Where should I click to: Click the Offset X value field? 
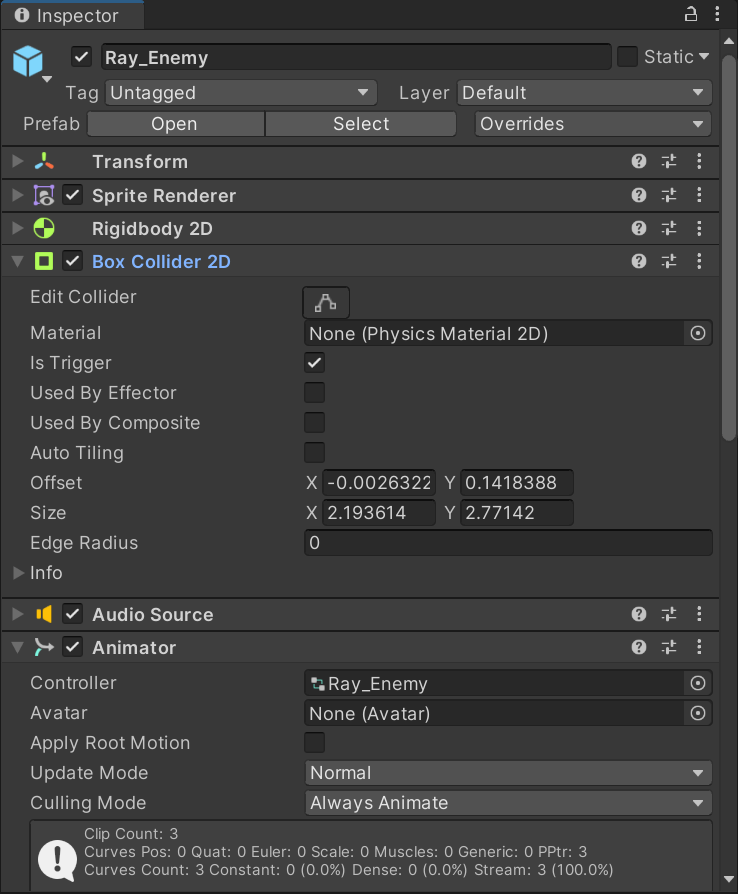click(379, 483)
